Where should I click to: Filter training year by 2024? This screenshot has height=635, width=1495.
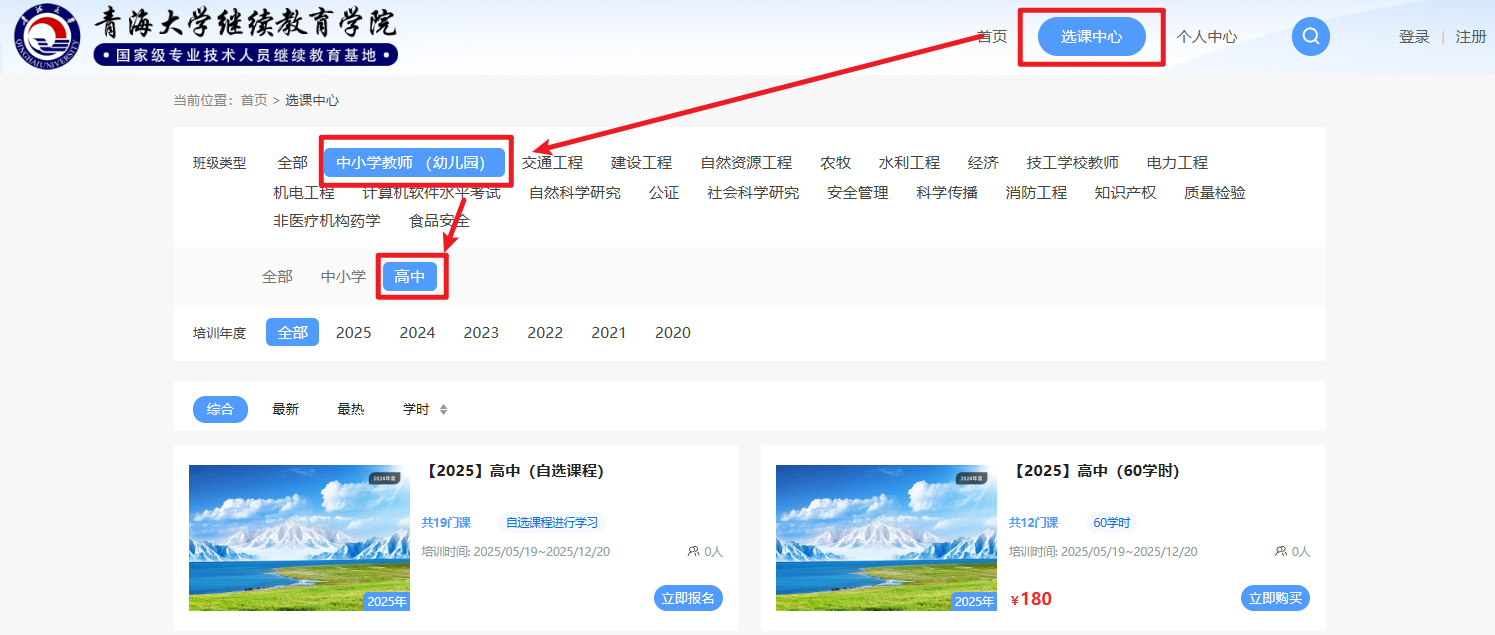pos(417,333)
